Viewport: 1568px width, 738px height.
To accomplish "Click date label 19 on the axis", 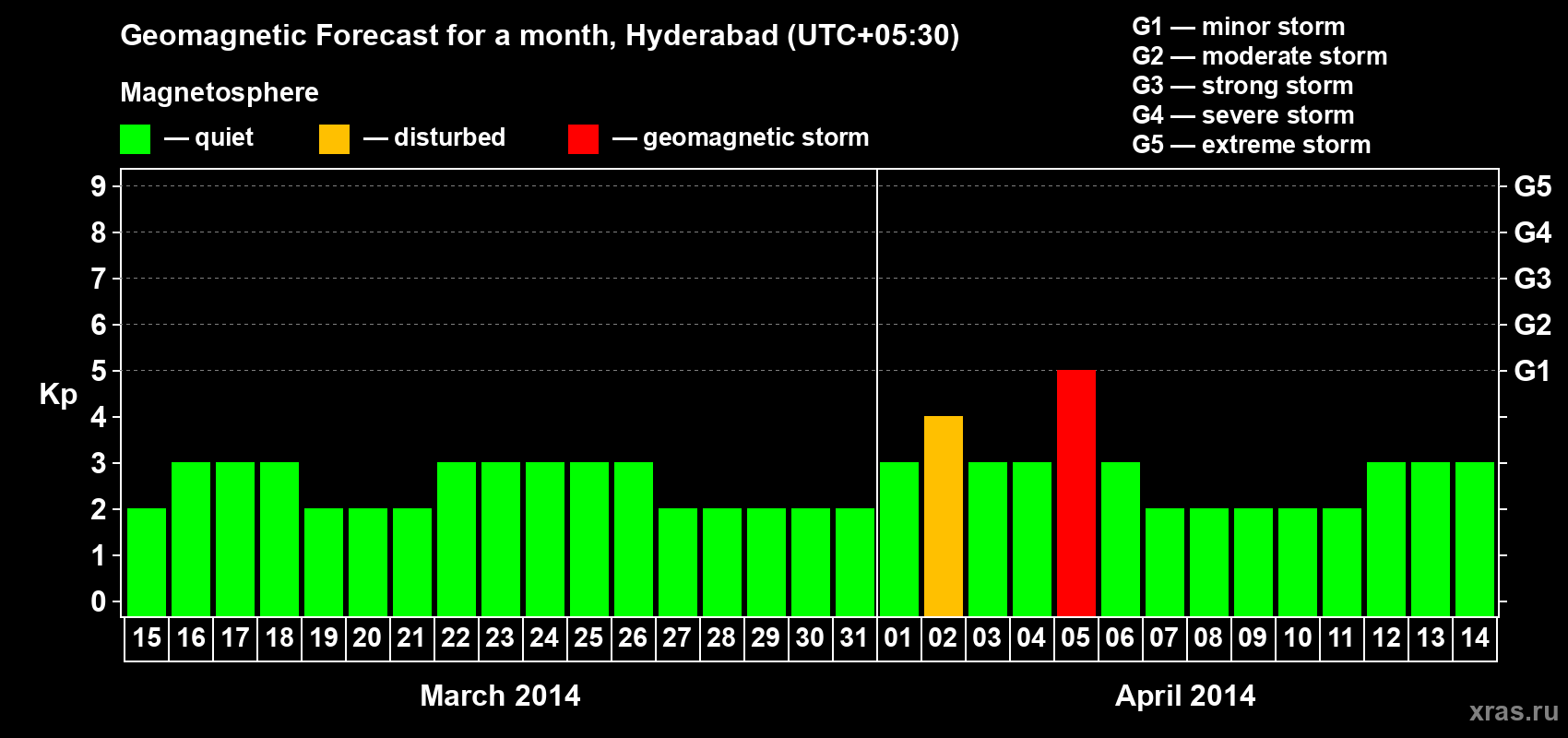I will [324, 638].
